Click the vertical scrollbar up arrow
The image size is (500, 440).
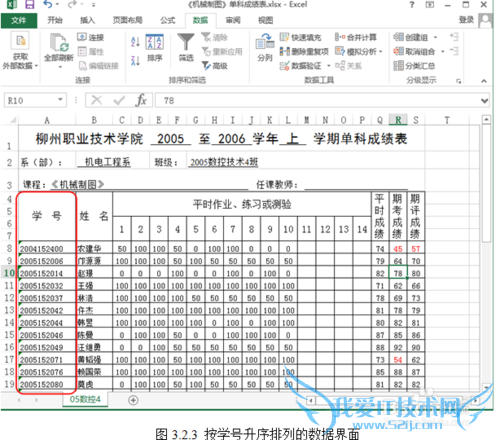click(x=486, y=119)
